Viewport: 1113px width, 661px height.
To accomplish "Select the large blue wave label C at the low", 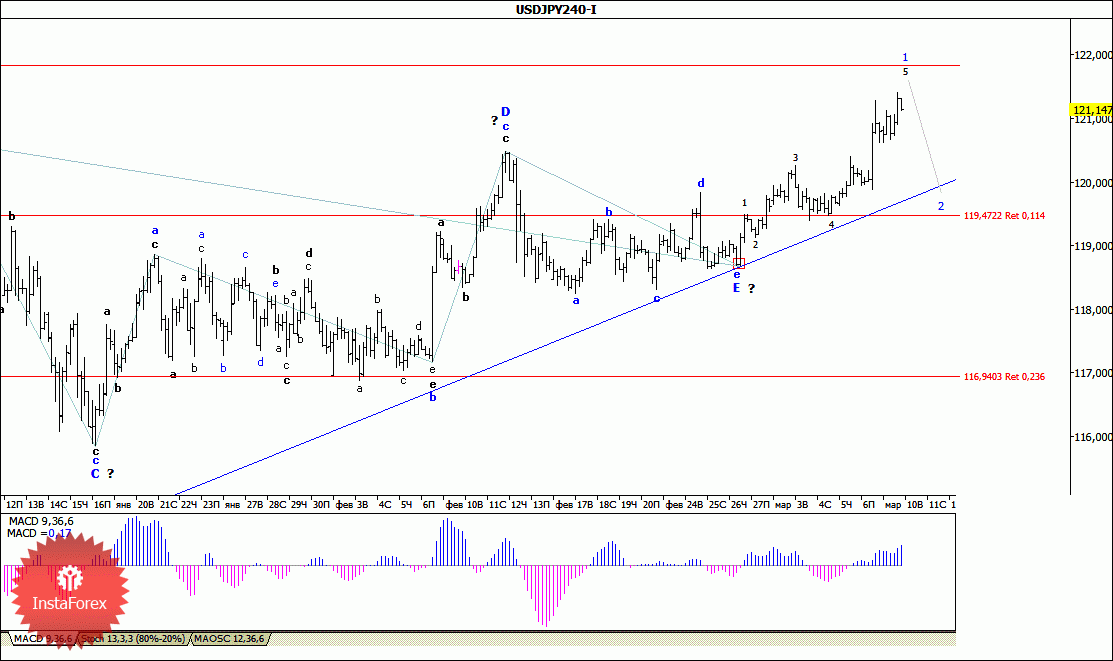I will pos(95,474).
